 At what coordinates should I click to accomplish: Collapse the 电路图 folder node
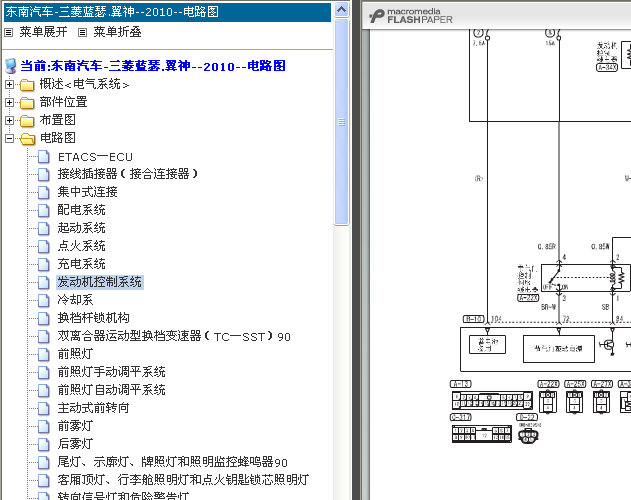[x=9, y=138]
